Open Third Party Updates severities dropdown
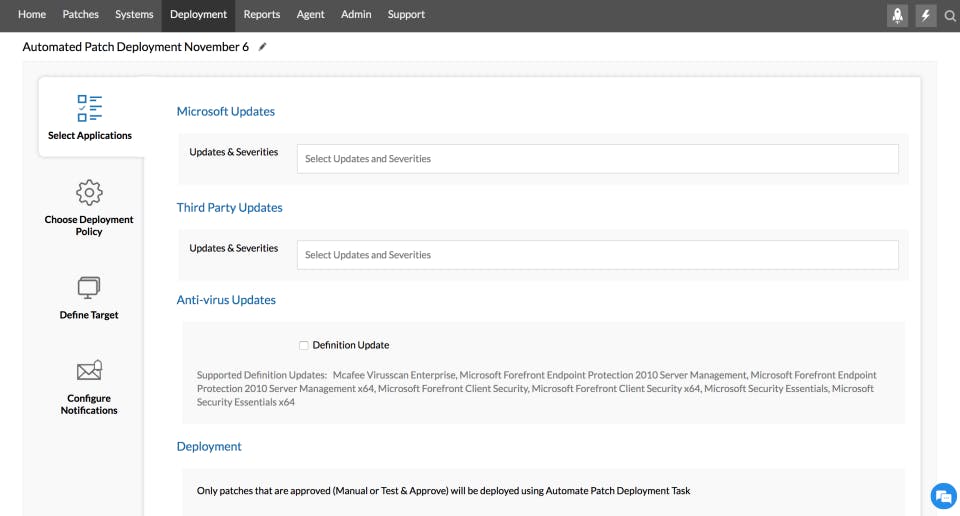Viewport: 960px width, 516px height. (x=598, y=255)
